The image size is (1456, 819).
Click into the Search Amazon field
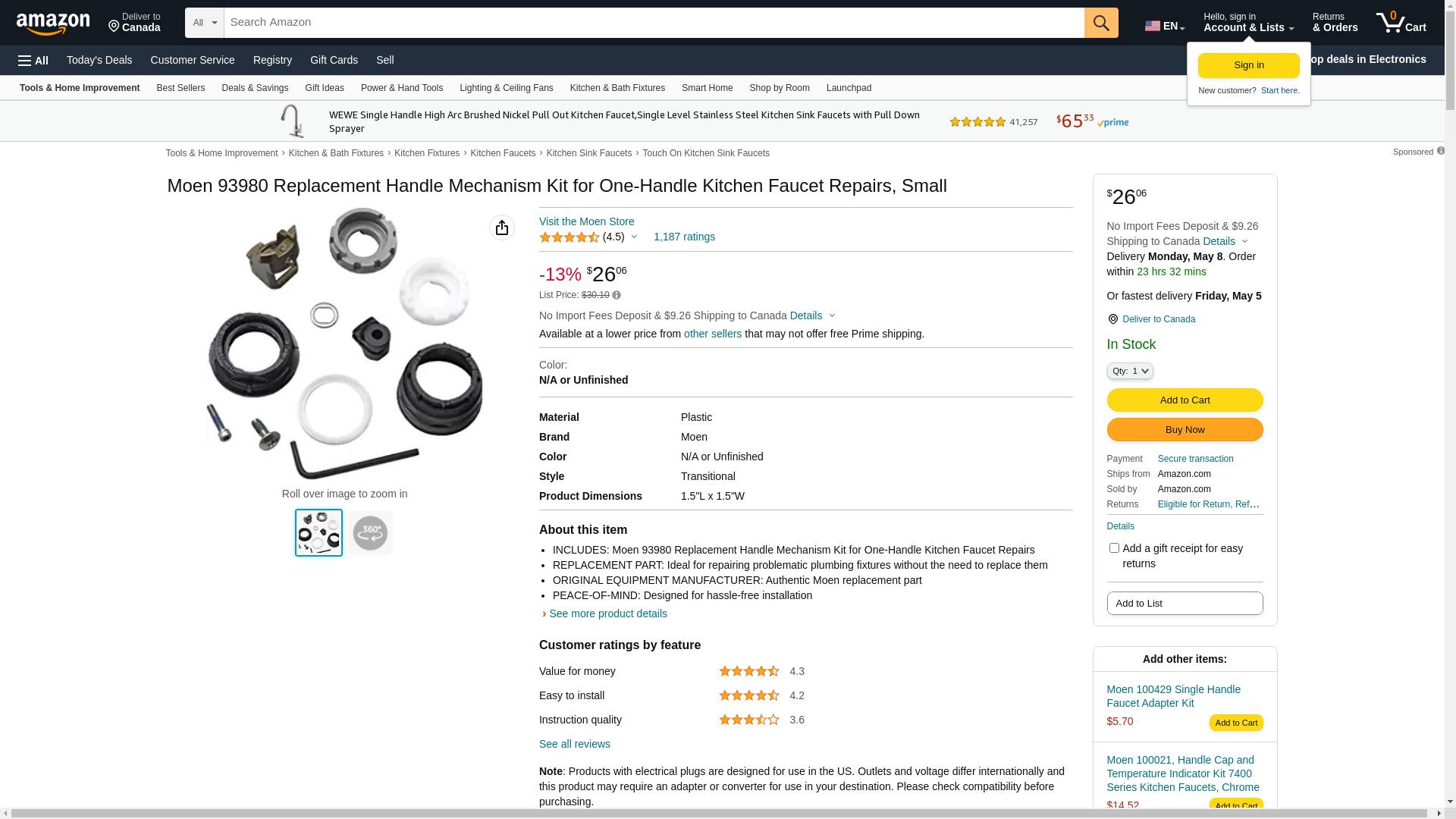click(654, 23)
